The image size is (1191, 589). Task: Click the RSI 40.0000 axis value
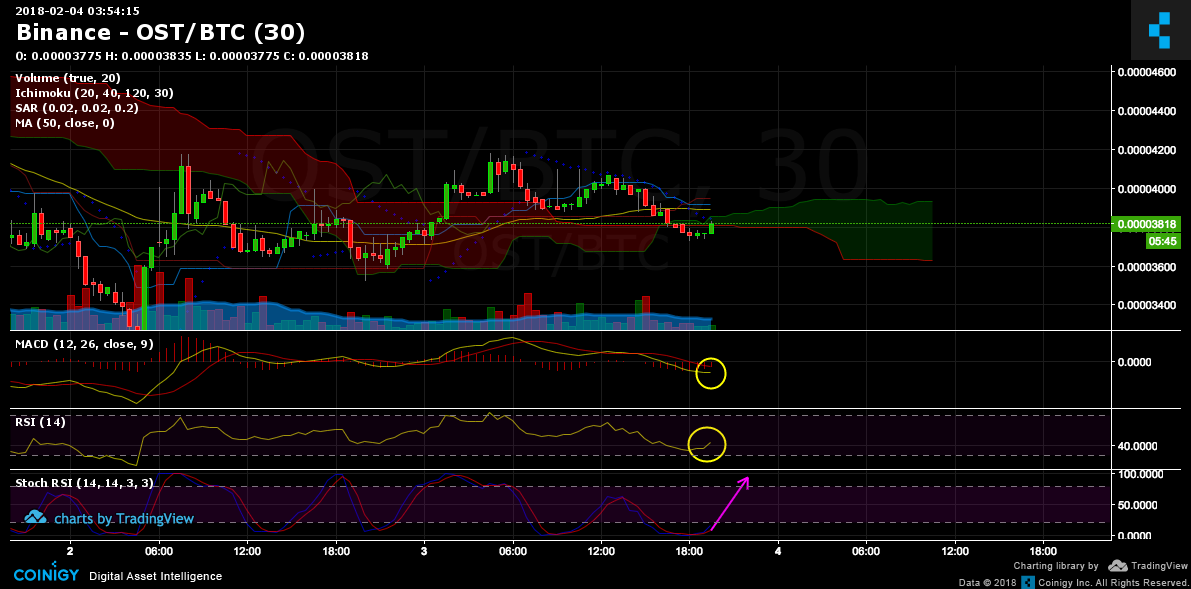(x=1139, y=445)
